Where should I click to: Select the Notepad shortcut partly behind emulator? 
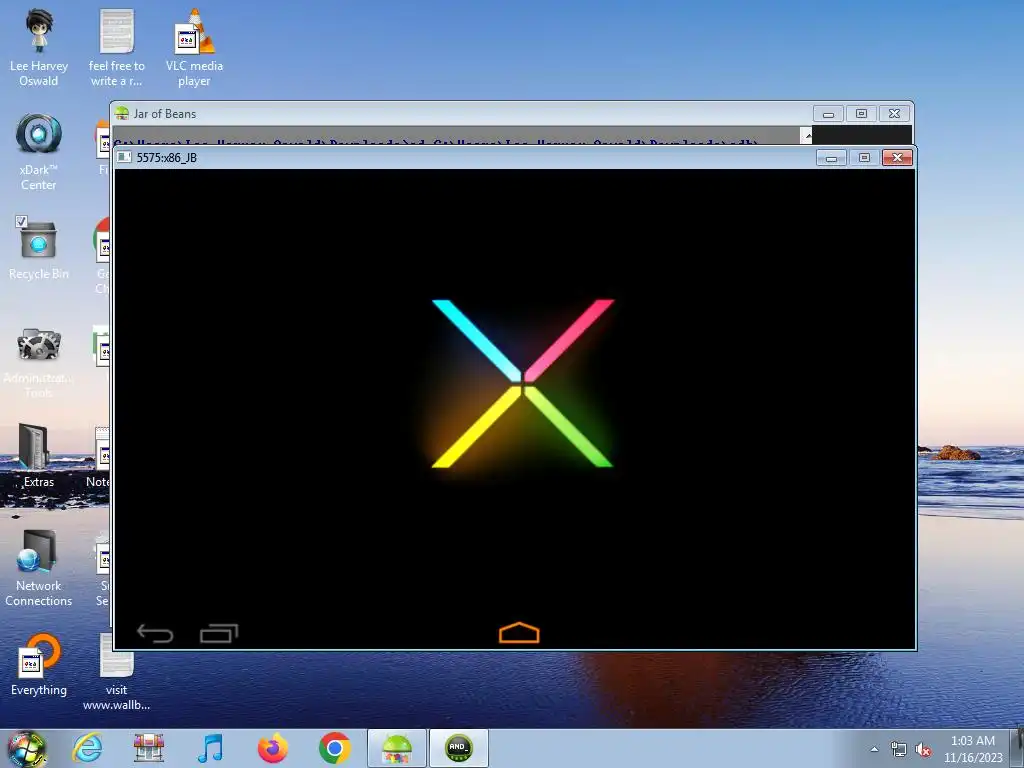click(x=99, y=457)
